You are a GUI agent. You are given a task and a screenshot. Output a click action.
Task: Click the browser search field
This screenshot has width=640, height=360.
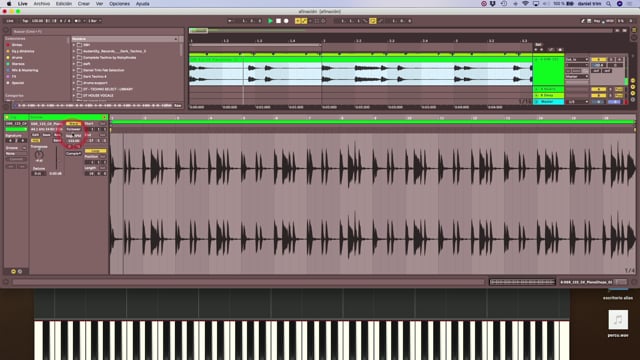pyautogui.click(x=96, y=31)
